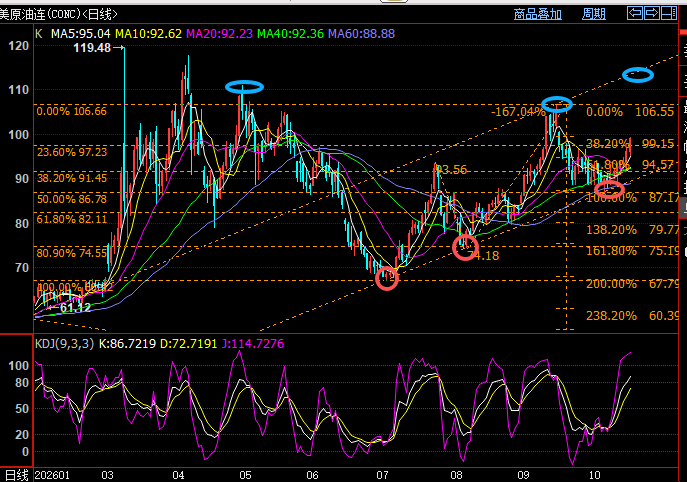
Task: Click the 10 month marker on time axis
Action: point(594,475)
